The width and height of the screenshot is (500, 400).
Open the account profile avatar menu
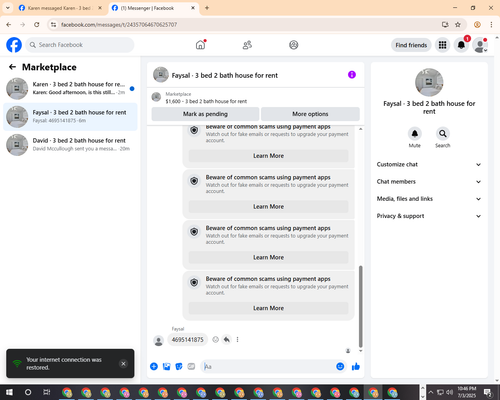480,45
